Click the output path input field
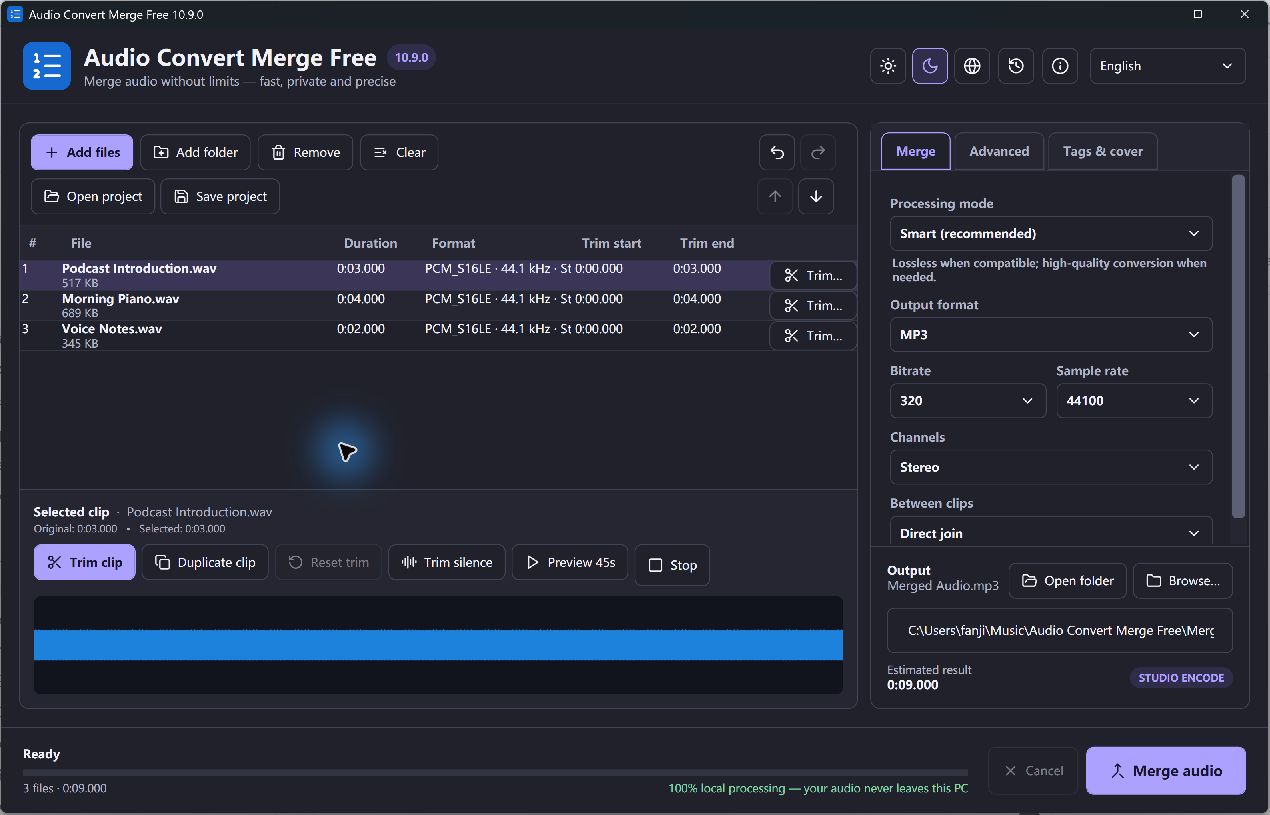 [x=1060, y=631]
